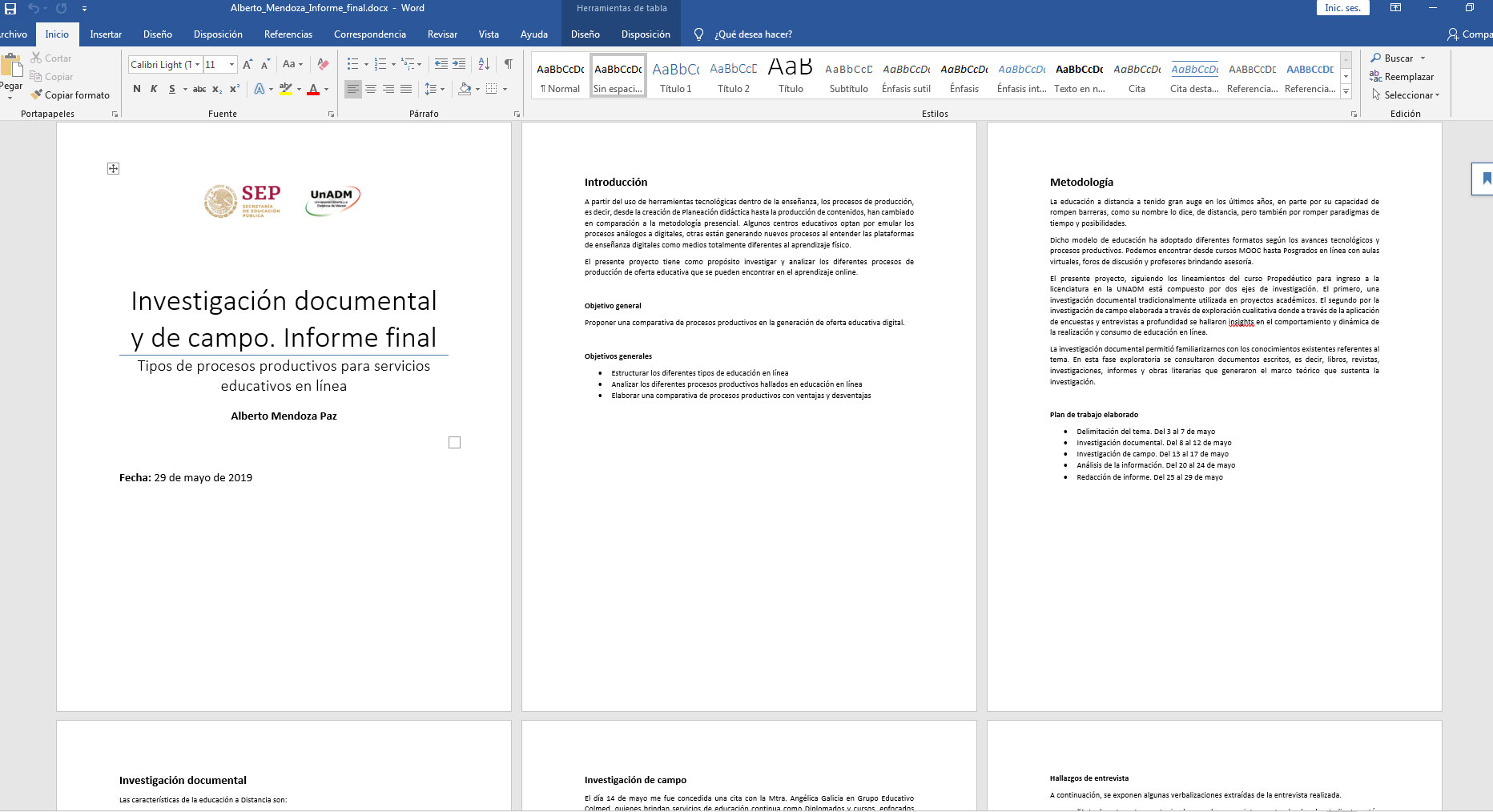The image size is (1493, 812).
Task: Apply the Título 1 style
Action: tap(676, 76)
